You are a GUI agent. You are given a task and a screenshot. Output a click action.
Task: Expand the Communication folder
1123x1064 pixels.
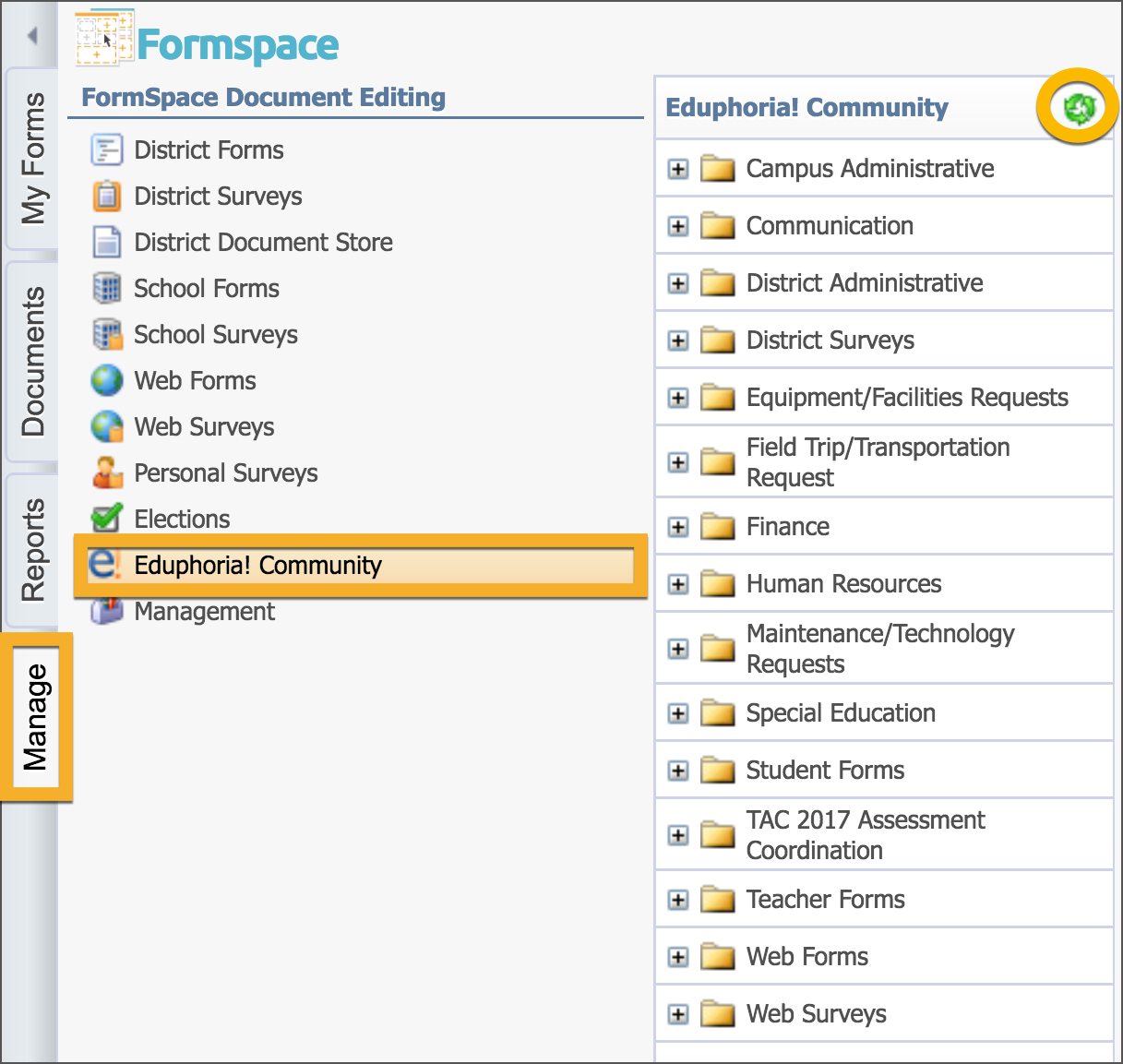[678, 226]
